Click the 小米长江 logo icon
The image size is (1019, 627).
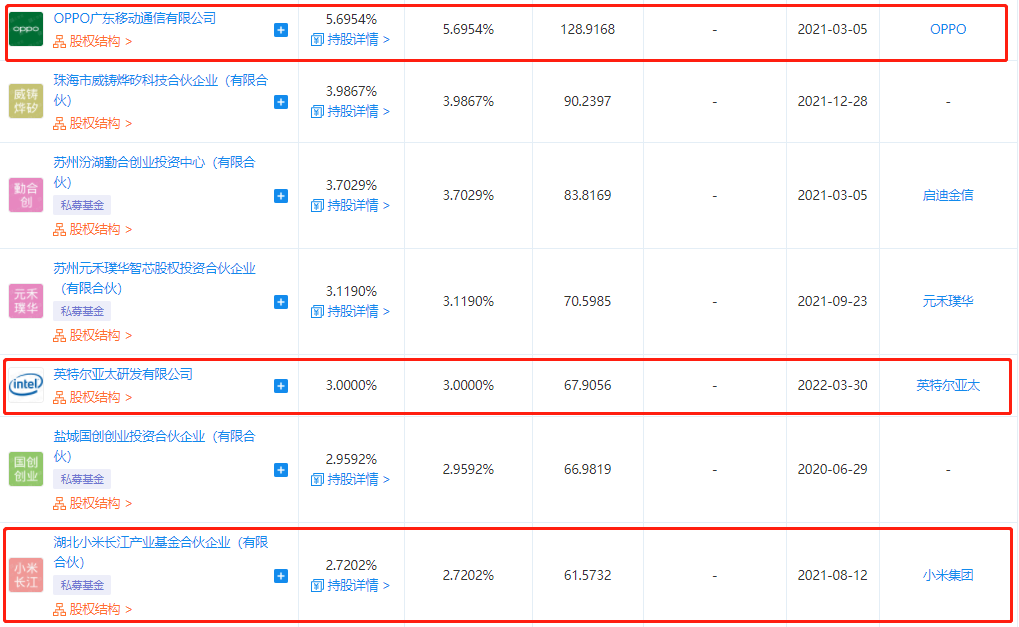26,575
